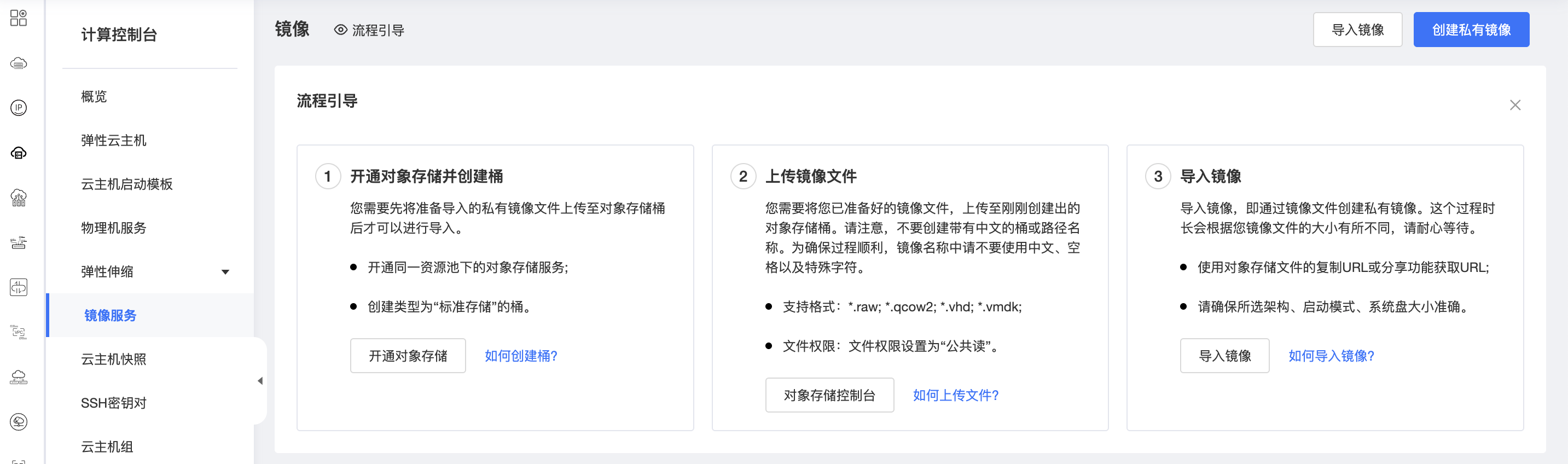1568x464 pixels.
Task: Open the 如何创建桶? help link
Action: click(521, 356)
